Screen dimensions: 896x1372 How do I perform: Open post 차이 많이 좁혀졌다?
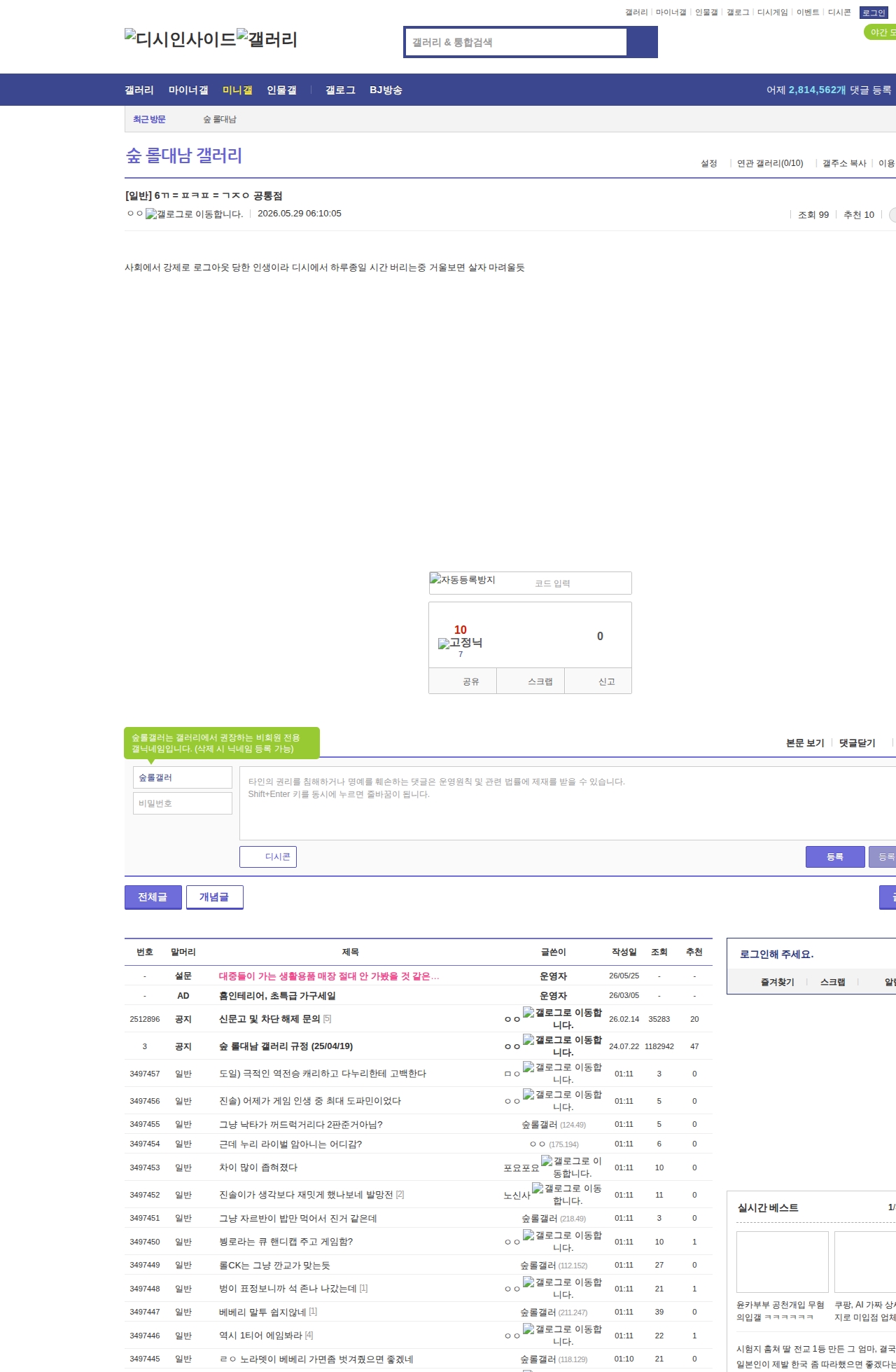click(x=258, y=1167)
